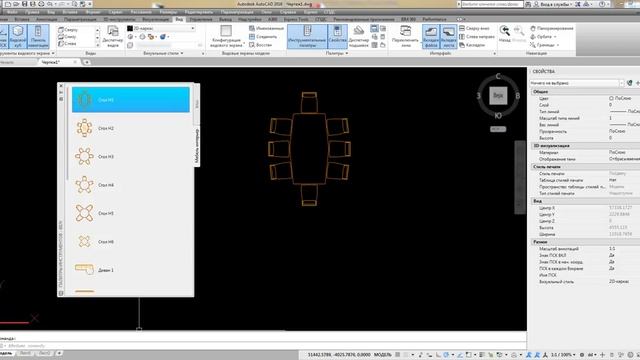The image size is (640, 360).
Task: Open annotation scale 1:1 dropdown
Action: (x=564, y=355)
